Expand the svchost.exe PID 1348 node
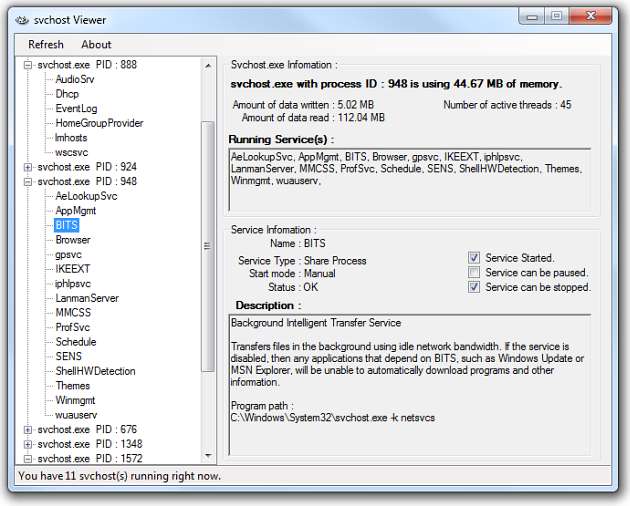Image resolution: width=630 pixels, height=506 pixels. [27, 444]
